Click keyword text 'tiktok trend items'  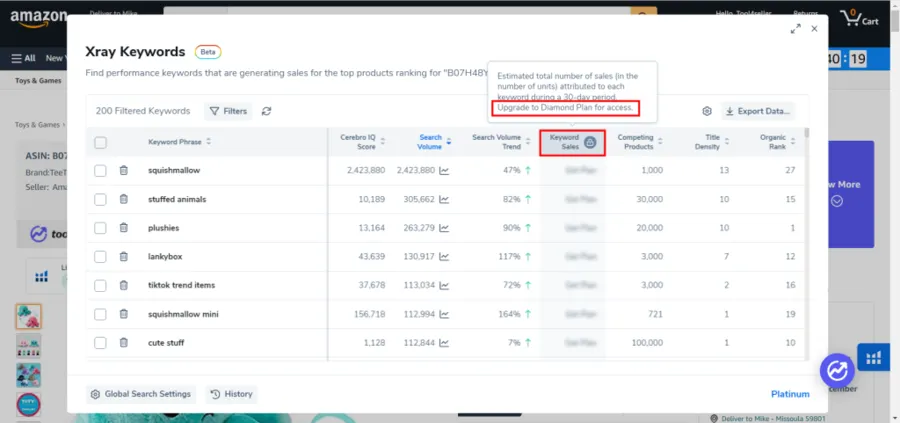pos(181,285)
